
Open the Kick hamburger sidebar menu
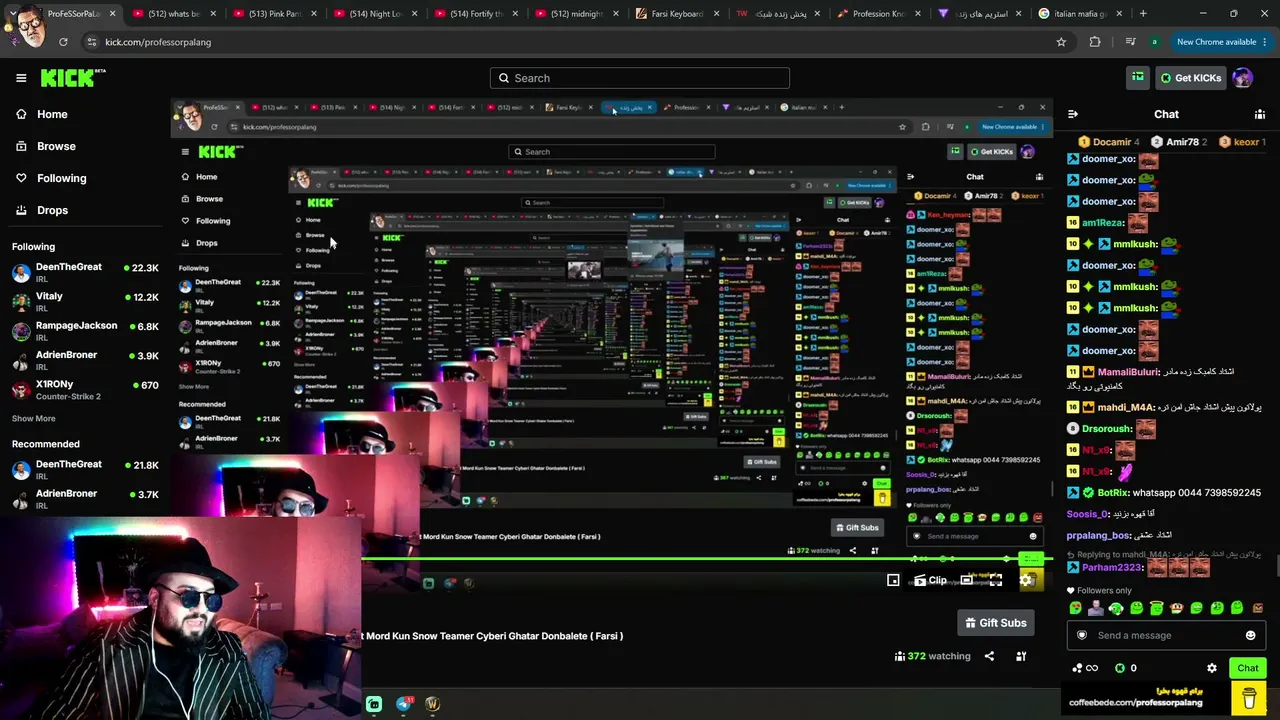coord(21,78)
